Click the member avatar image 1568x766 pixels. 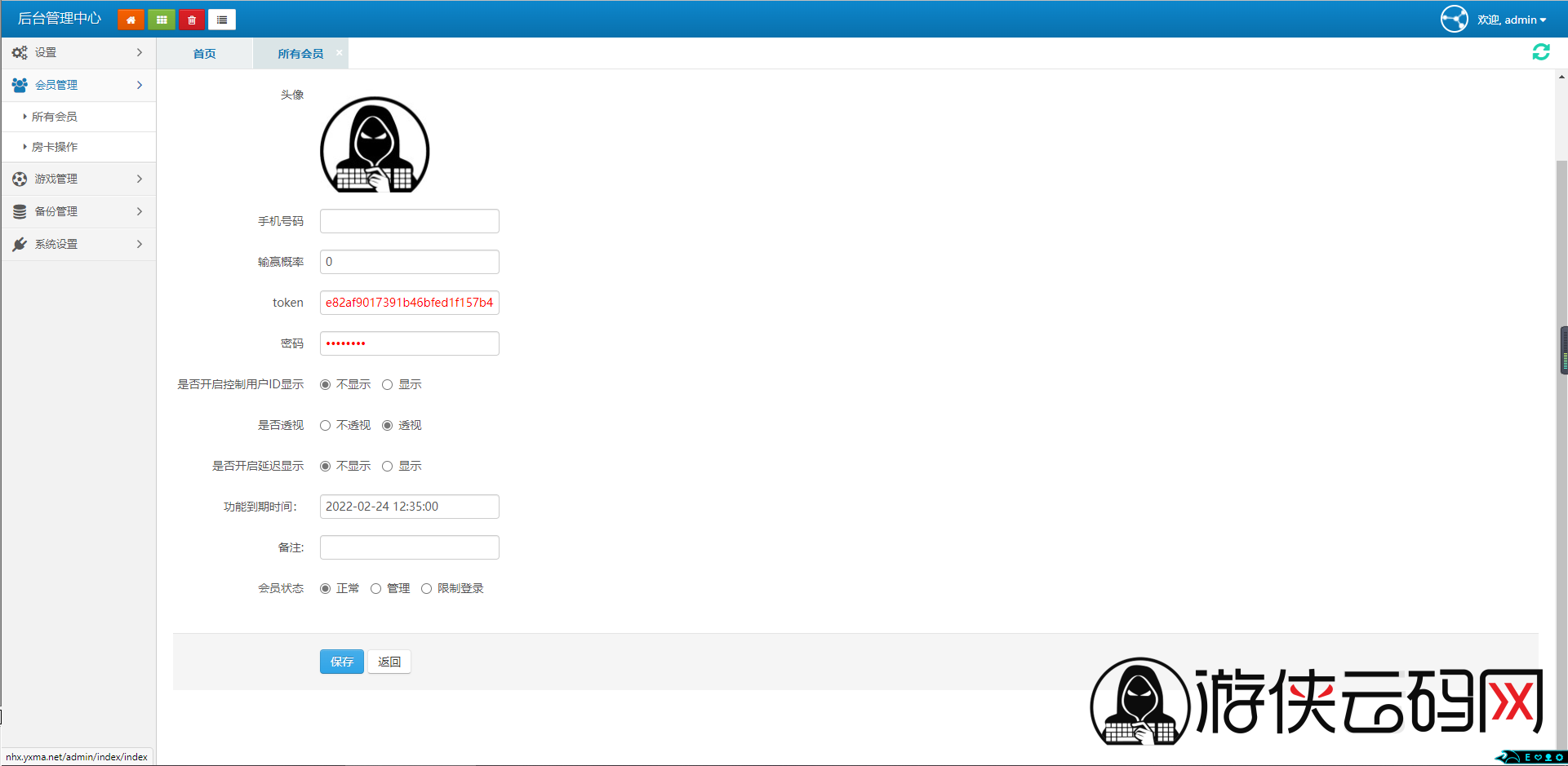coord(375,144)
